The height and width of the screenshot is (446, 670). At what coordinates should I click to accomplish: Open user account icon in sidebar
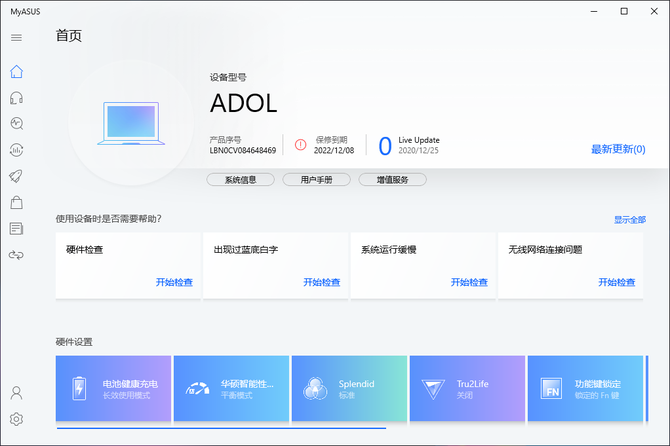[16, 393]
